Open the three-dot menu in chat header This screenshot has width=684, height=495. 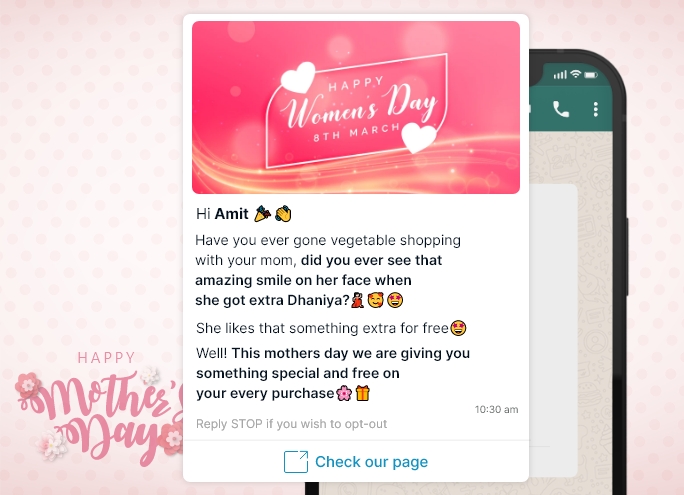595,109
